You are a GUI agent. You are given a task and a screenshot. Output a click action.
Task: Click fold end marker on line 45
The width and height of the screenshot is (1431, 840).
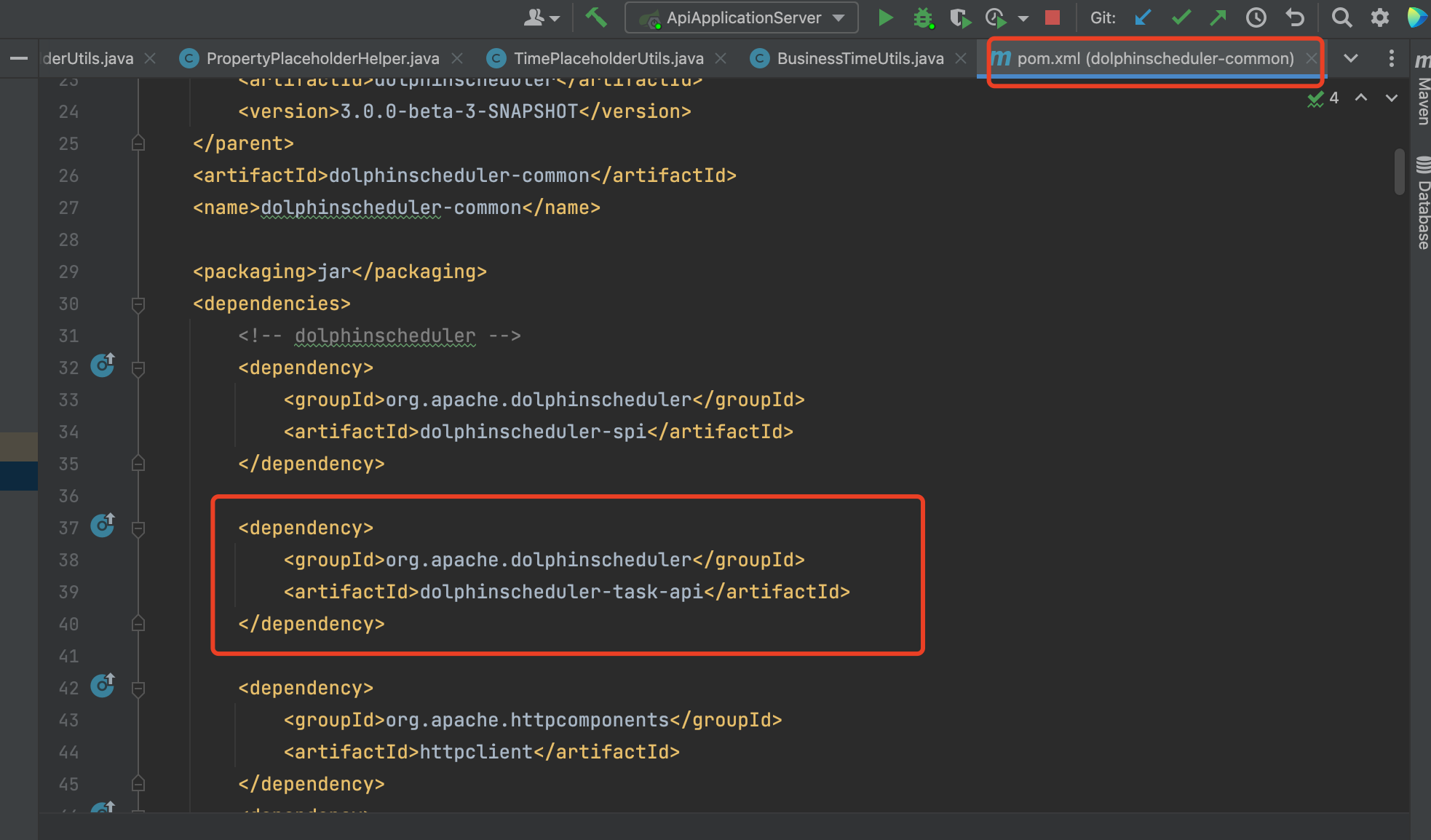[x=138, y=783]
